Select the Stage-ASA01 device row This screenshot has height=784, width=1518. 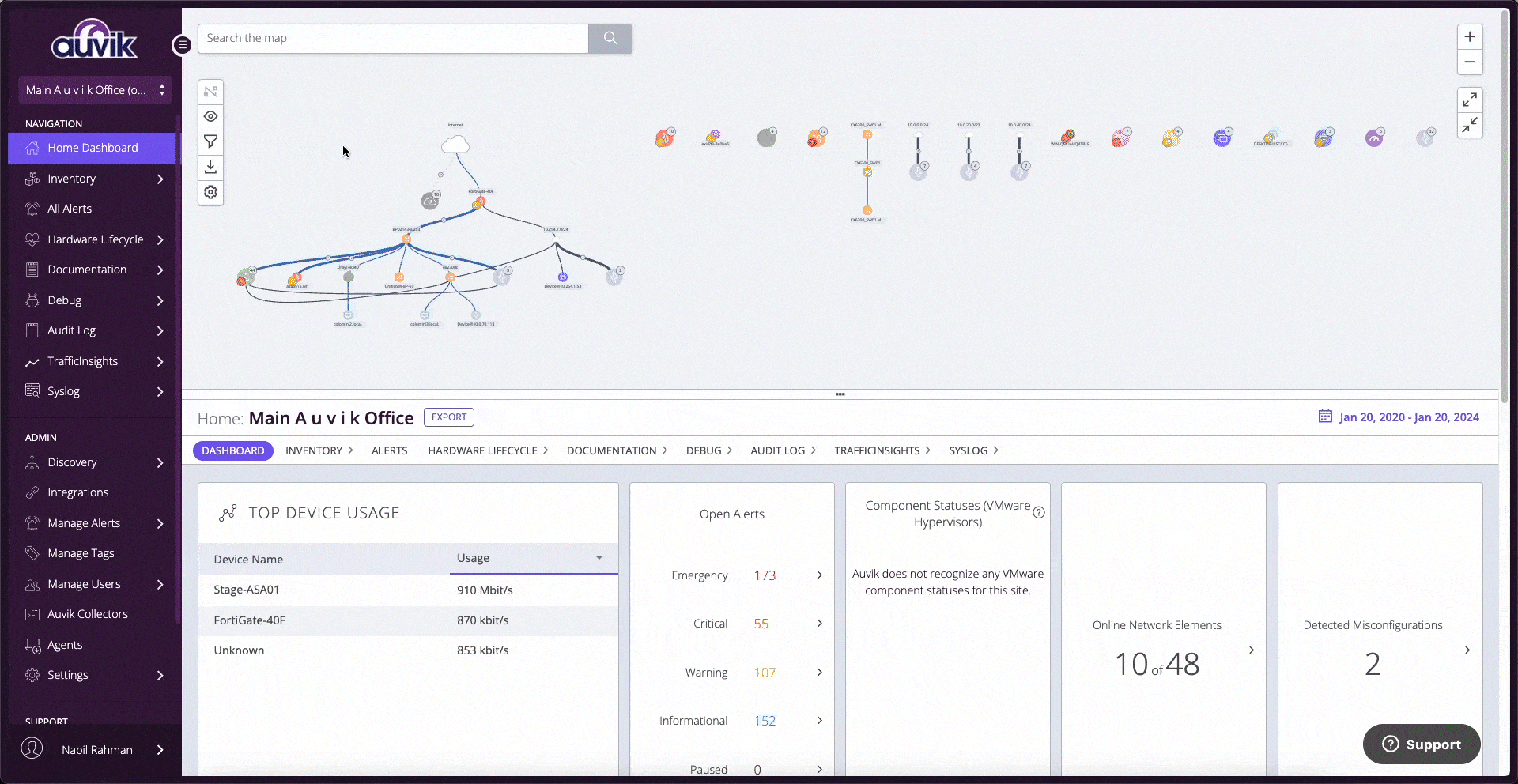[408, 590]
